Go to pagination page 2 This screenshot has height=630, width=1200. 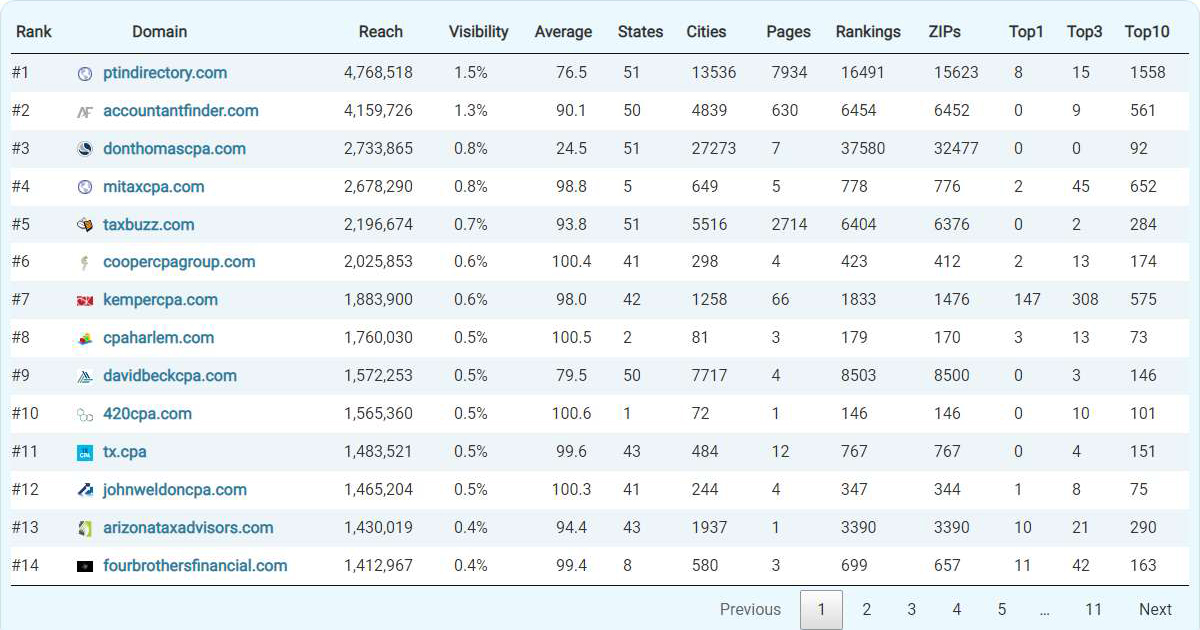(867, 610)
